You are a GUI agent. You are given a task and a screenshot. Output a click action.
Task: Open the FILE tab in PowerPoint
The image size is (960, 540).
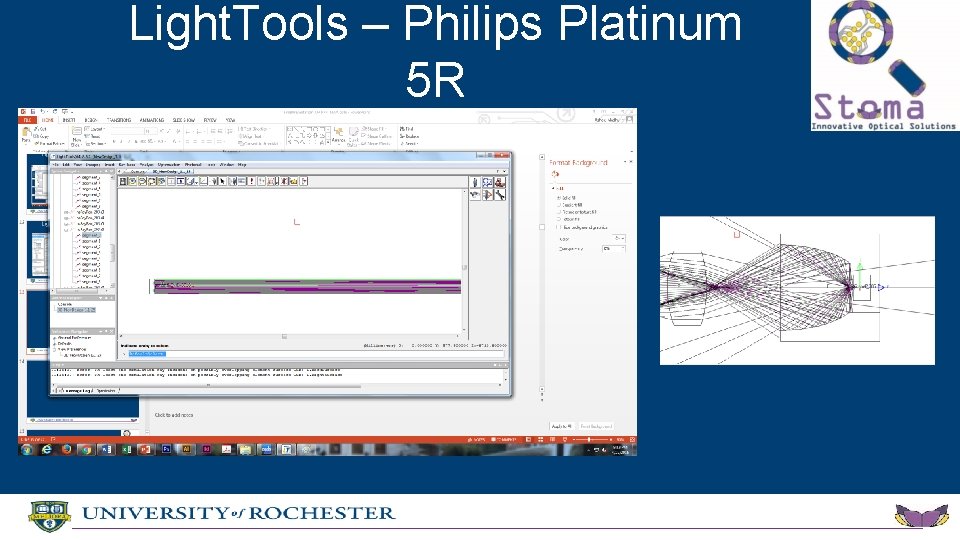[x=27, y=121]
